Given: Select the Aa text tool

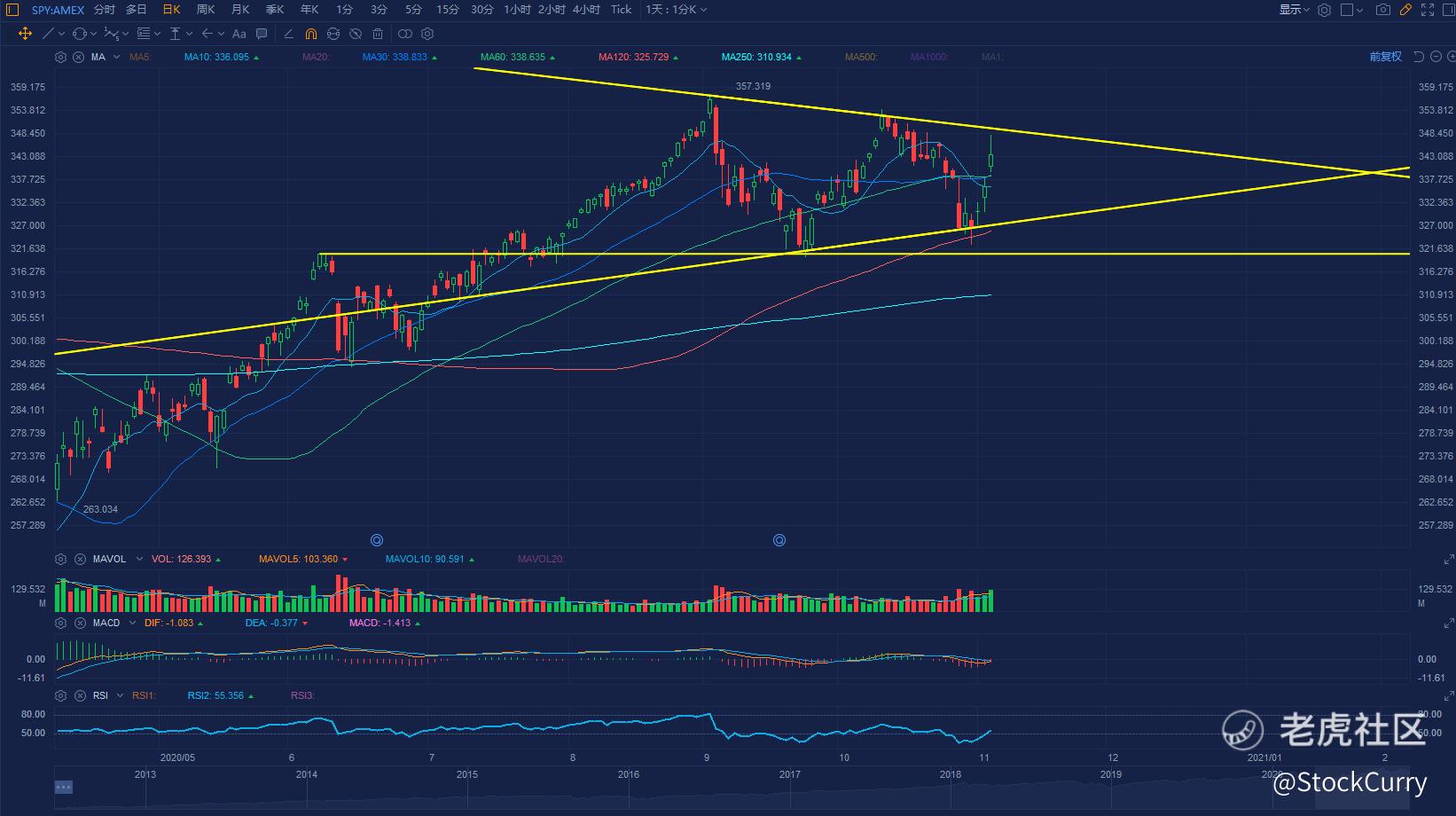Looking at the screenshot, I should pyautogui.click(x=239, y=34).
